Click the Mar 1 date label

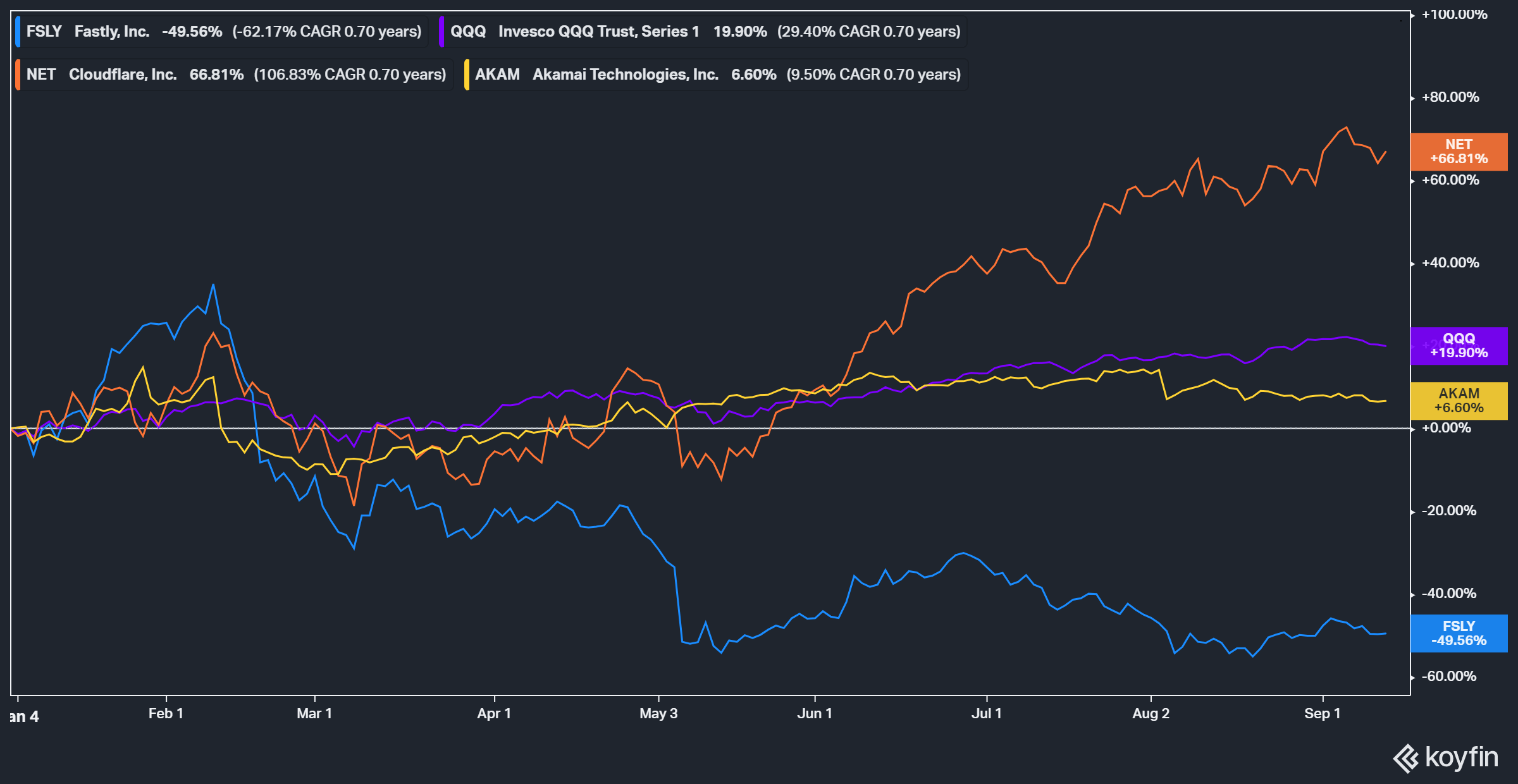(x=314, y=713)
